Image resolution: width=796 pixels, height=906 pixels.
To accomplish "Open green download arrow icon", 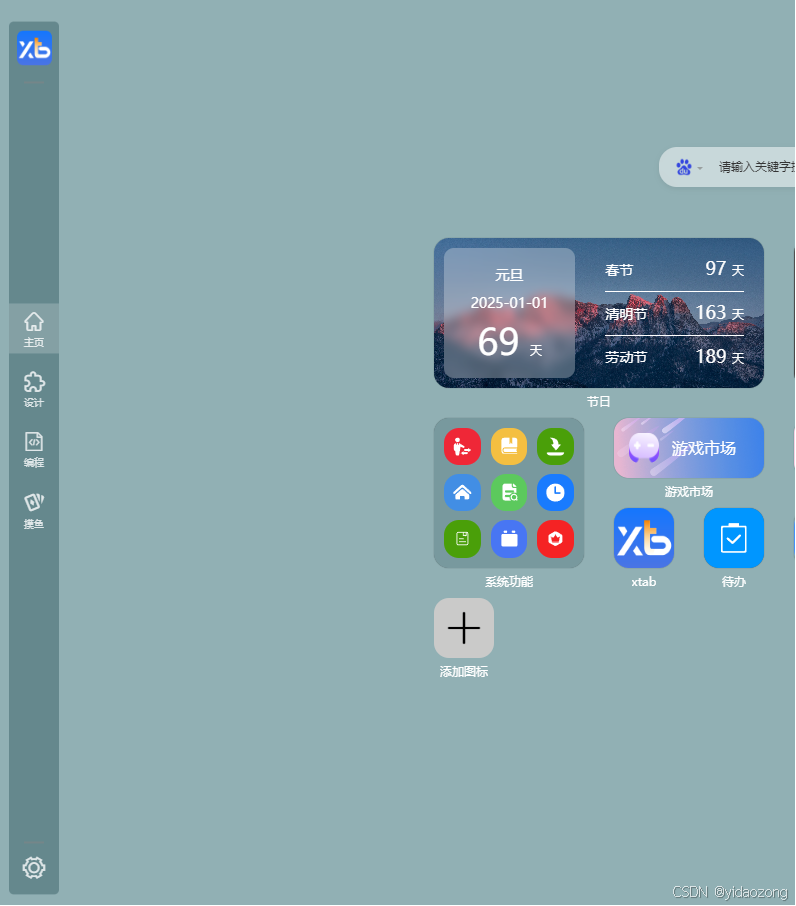I will 555,446.
